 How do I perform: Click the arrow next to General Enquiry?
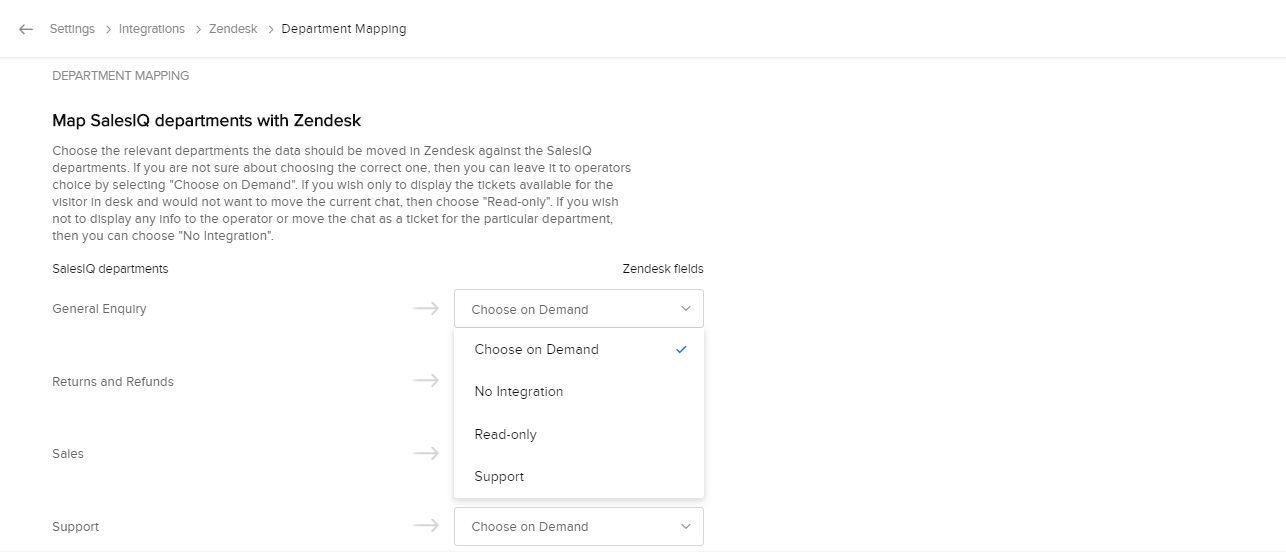426,309
